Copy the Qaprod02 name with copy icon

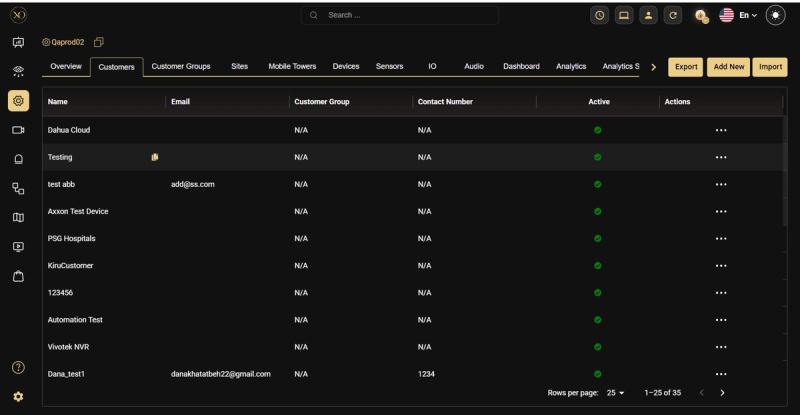(x=99, y=42)
